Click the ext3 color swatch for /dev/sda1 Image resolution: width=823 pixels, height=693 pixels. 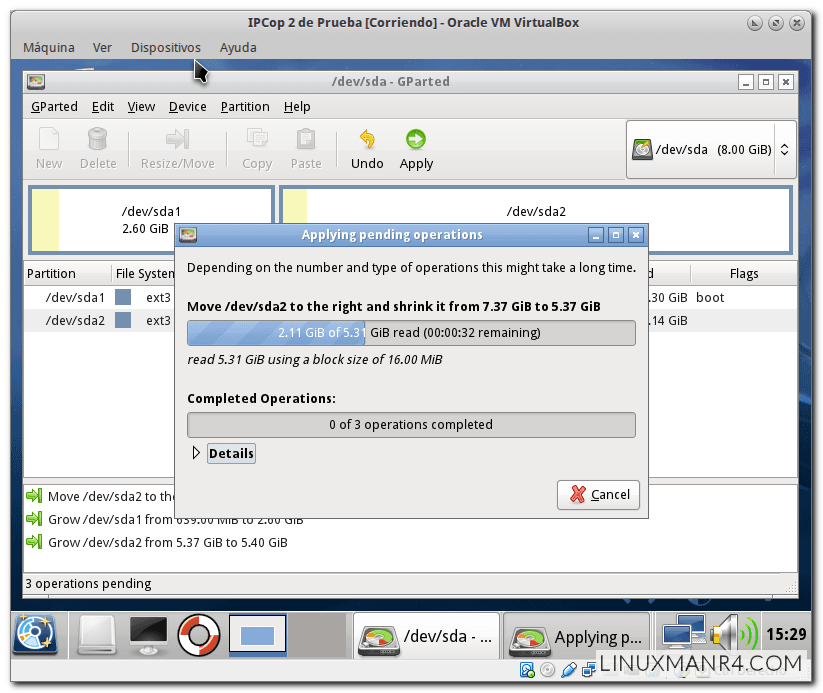point(123,297)
